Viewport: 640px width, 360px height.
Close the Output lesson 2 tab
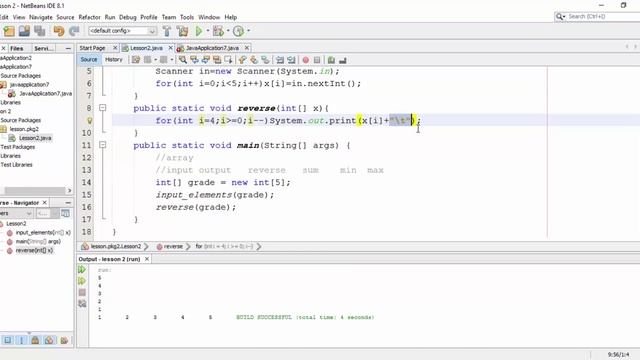147,259
